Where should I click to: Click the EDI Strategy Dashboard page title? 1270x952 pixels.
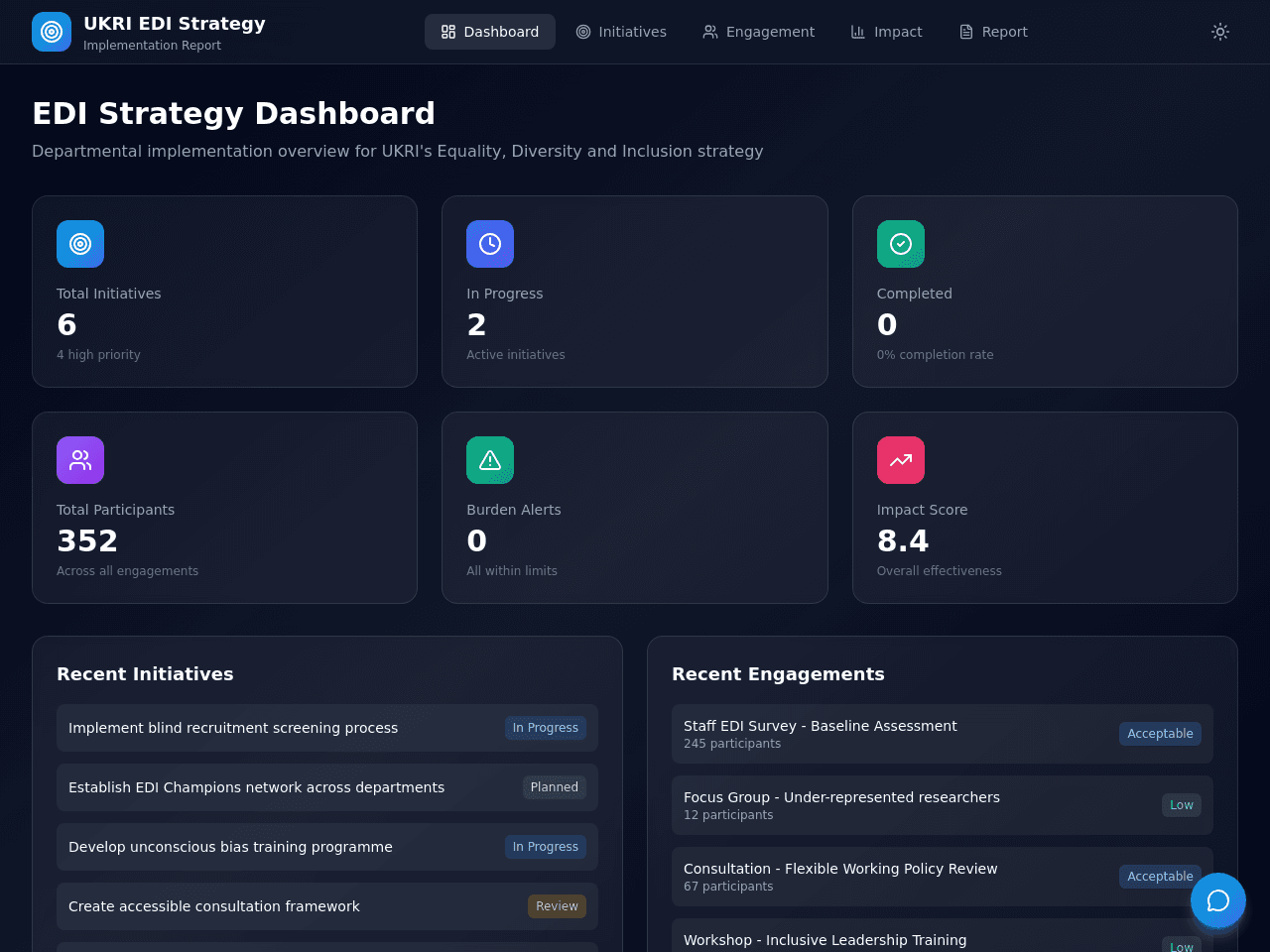coord(233,113)
